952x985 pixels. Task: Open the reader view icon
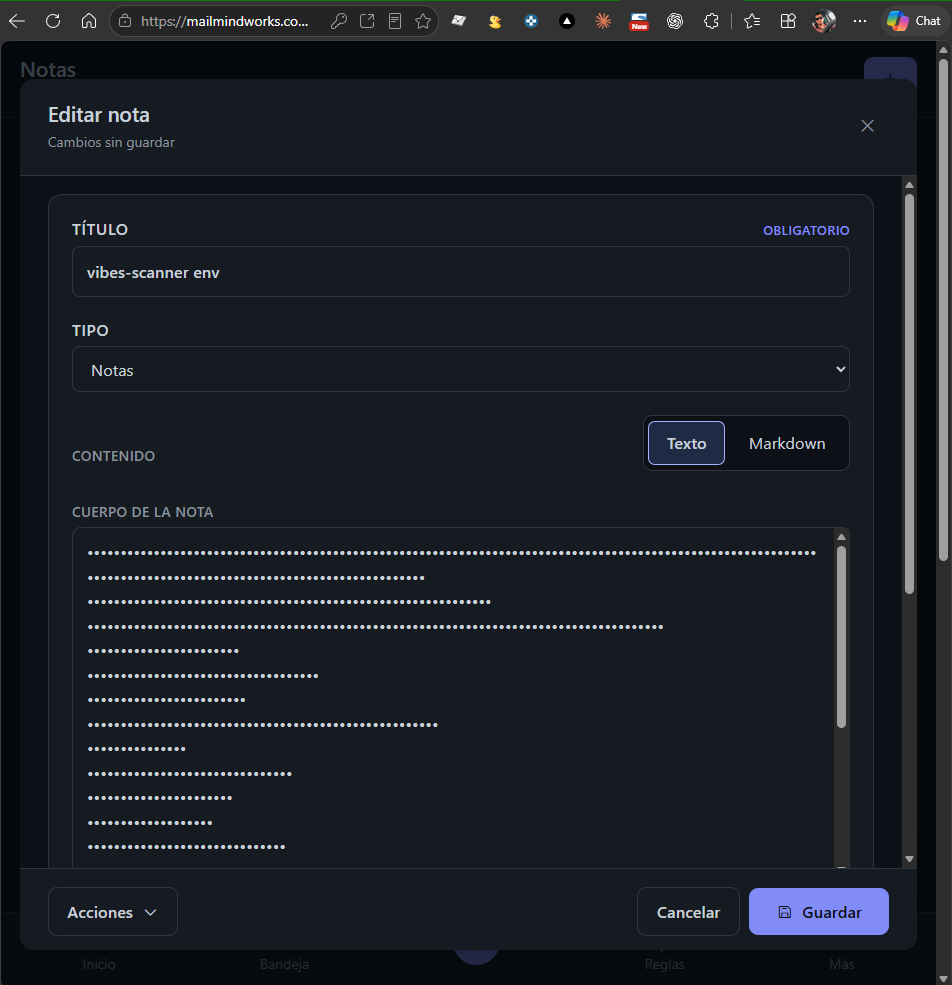(x=395, y=21)
